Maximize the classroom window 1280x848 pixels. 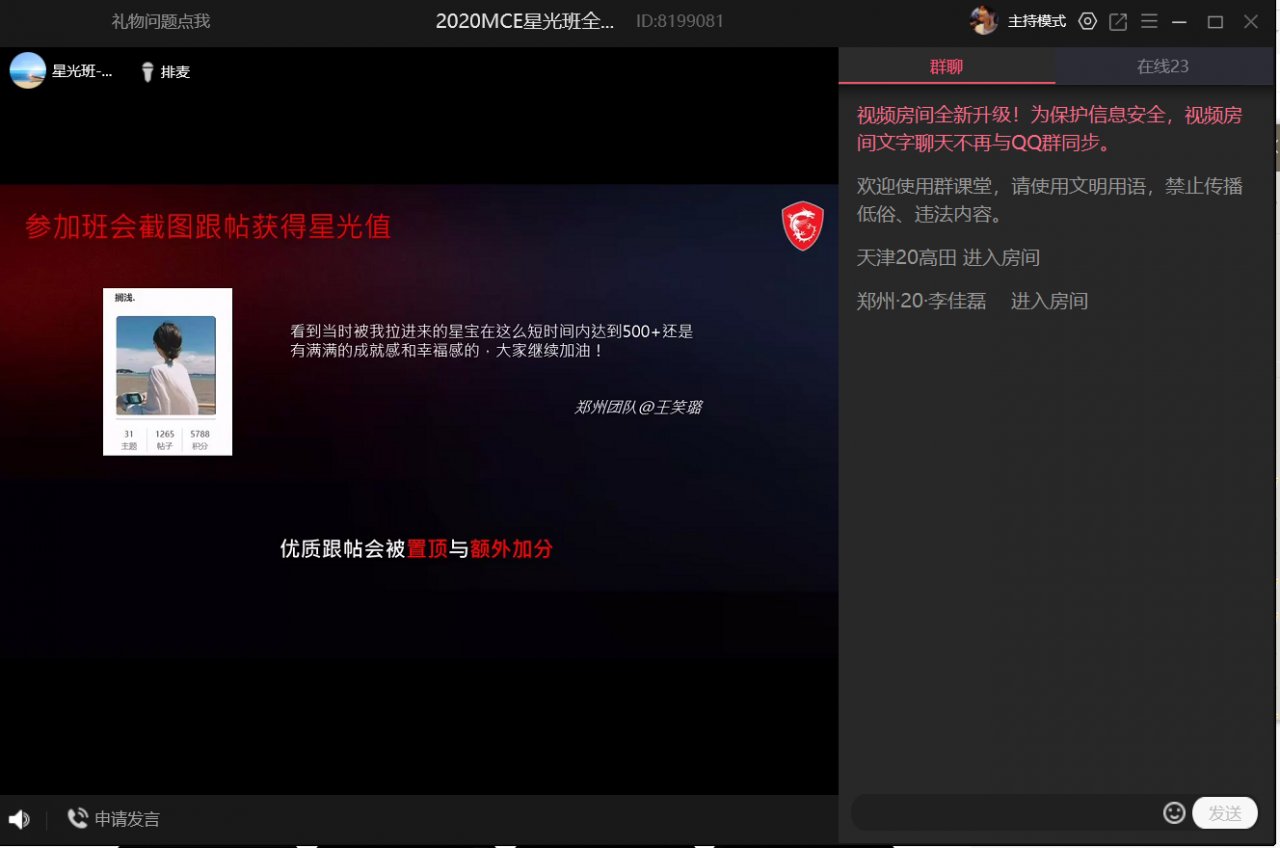pyautogui.click(x=1215, y=21)
